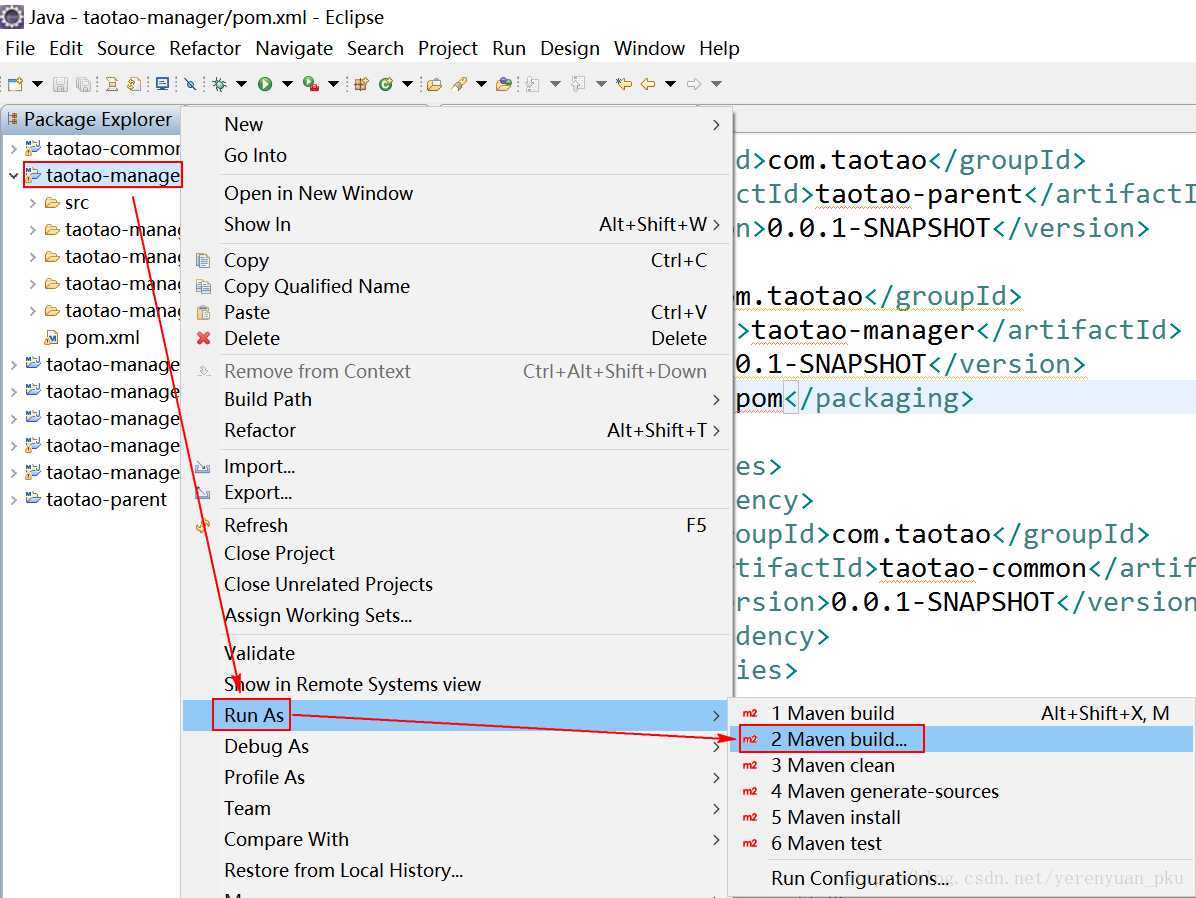Screen dimensions: 1196x898
Task: Click the Search flashlight toolbar icon
Action: click(x=459, y=84)
